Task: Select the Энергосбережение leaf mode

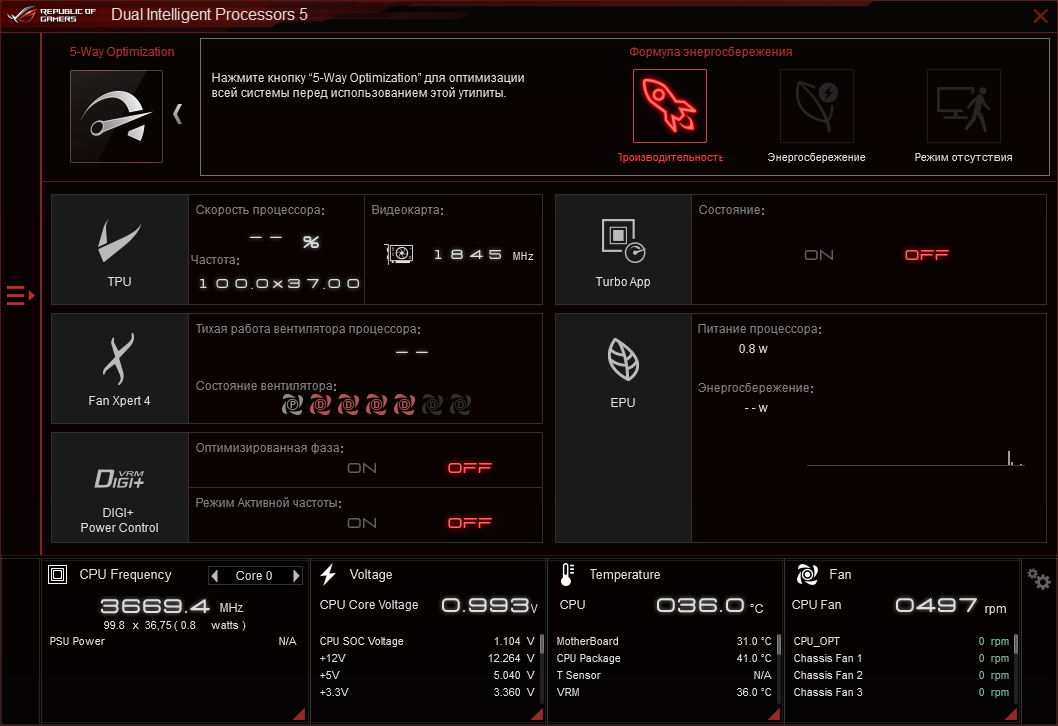Action: (x=816, y=106)
